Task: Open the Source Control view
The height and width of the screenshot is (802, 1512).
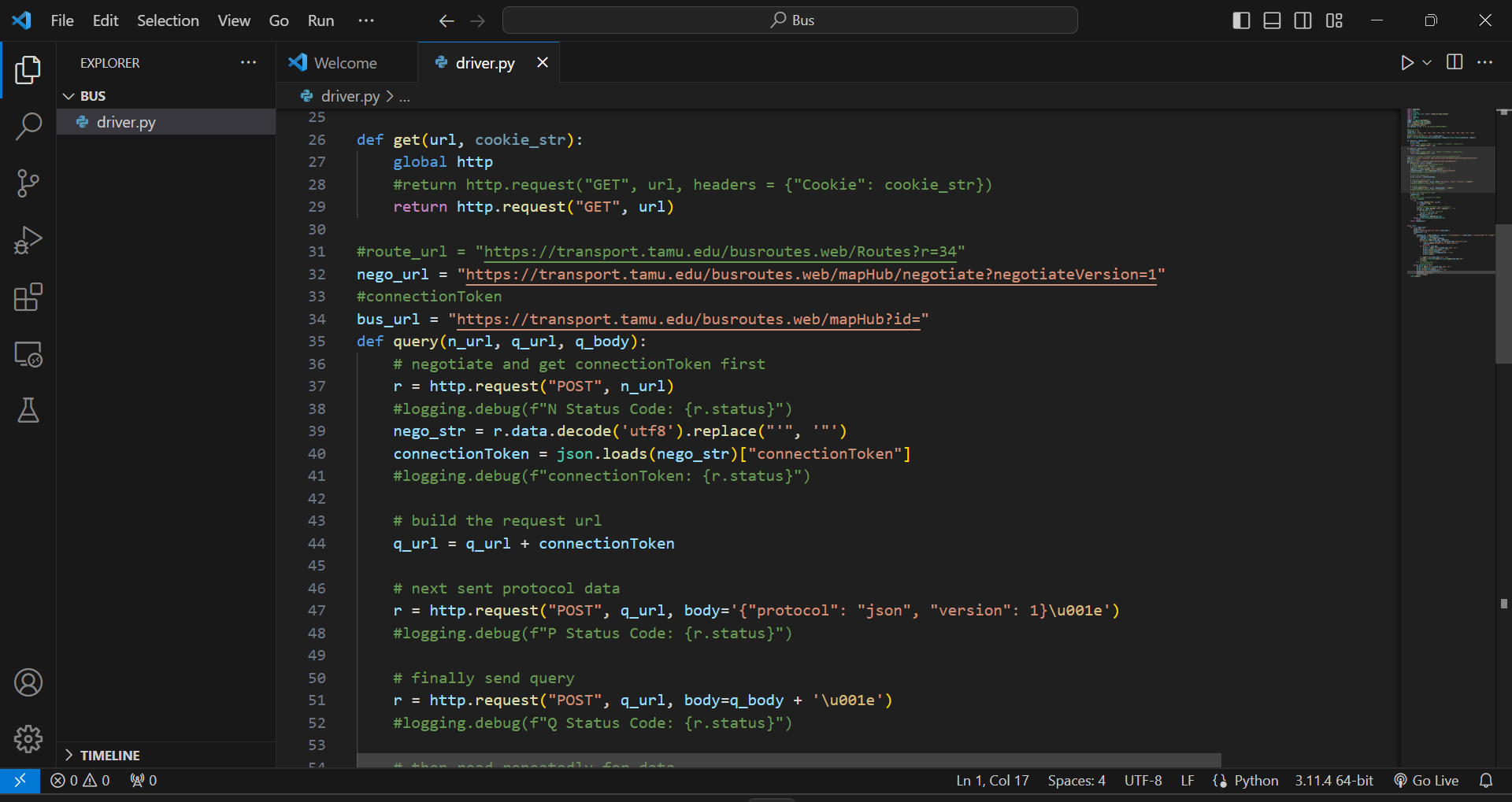Action: tap(28, 183)
